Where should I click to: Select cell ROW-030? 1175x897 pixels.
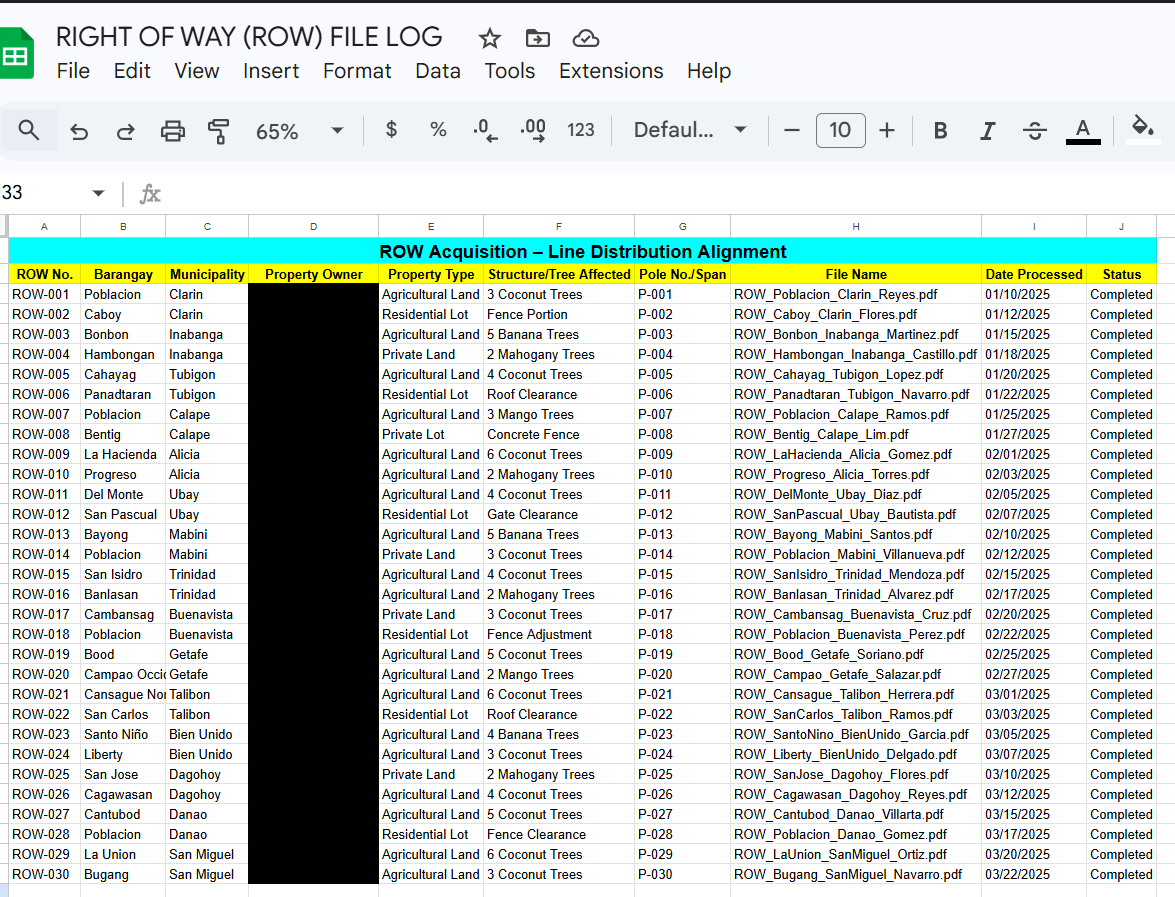coord(44,875)
